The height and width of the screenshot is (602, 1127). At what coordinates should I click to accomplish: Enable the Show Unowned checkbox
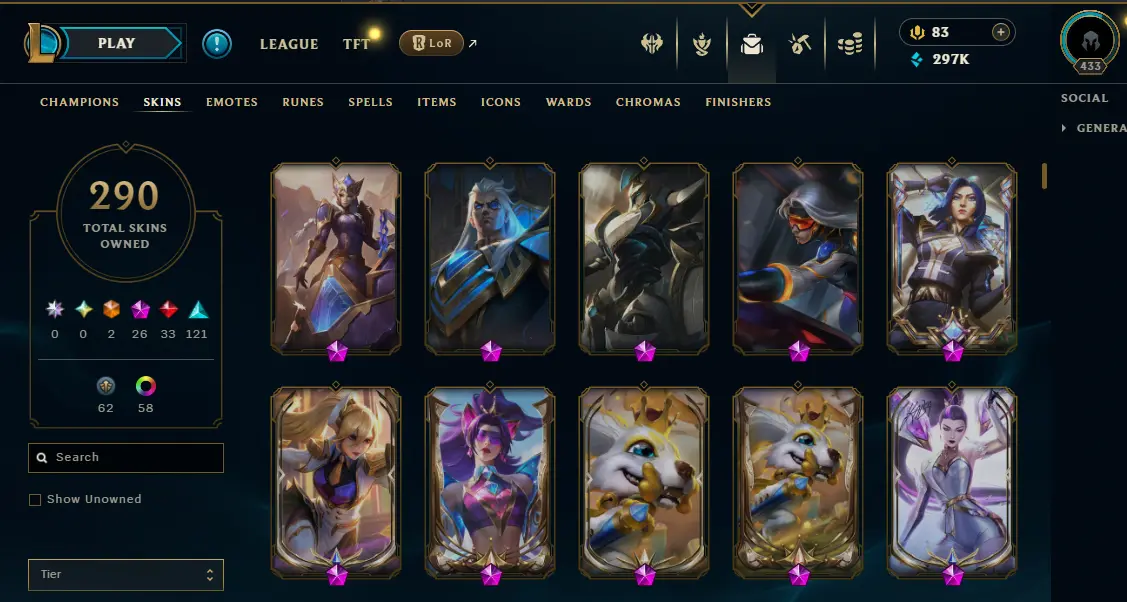pos(34,500)
